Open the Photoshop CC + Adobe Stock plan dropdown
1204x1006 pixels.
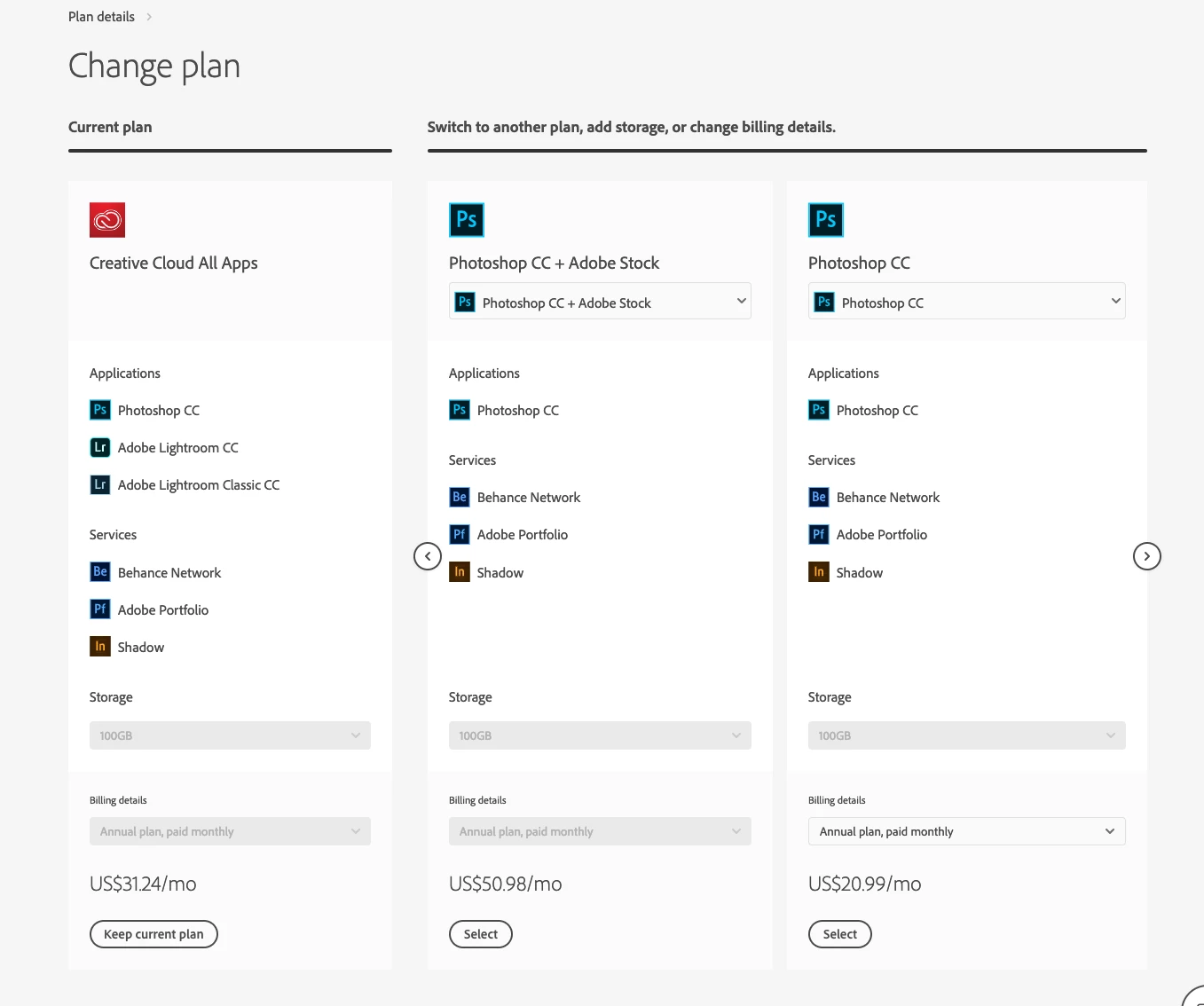click(600, 301)
